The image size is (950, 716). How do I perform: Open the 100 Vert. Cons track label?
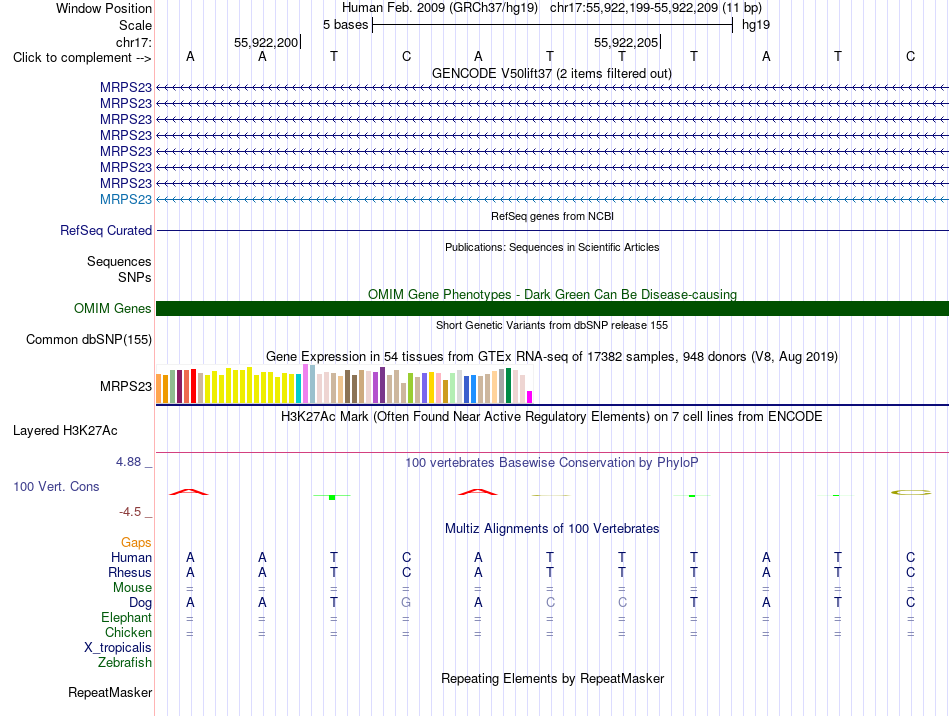click(56, 486)
